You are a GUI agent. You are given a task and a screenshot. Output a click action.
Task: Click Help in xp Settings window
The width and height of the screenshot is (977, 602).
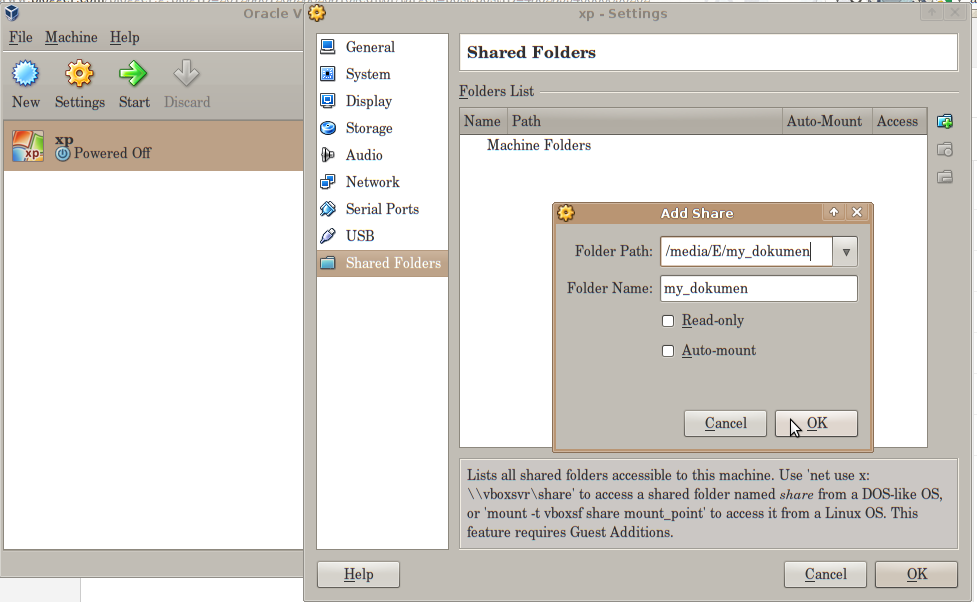[x=358, y=574]
